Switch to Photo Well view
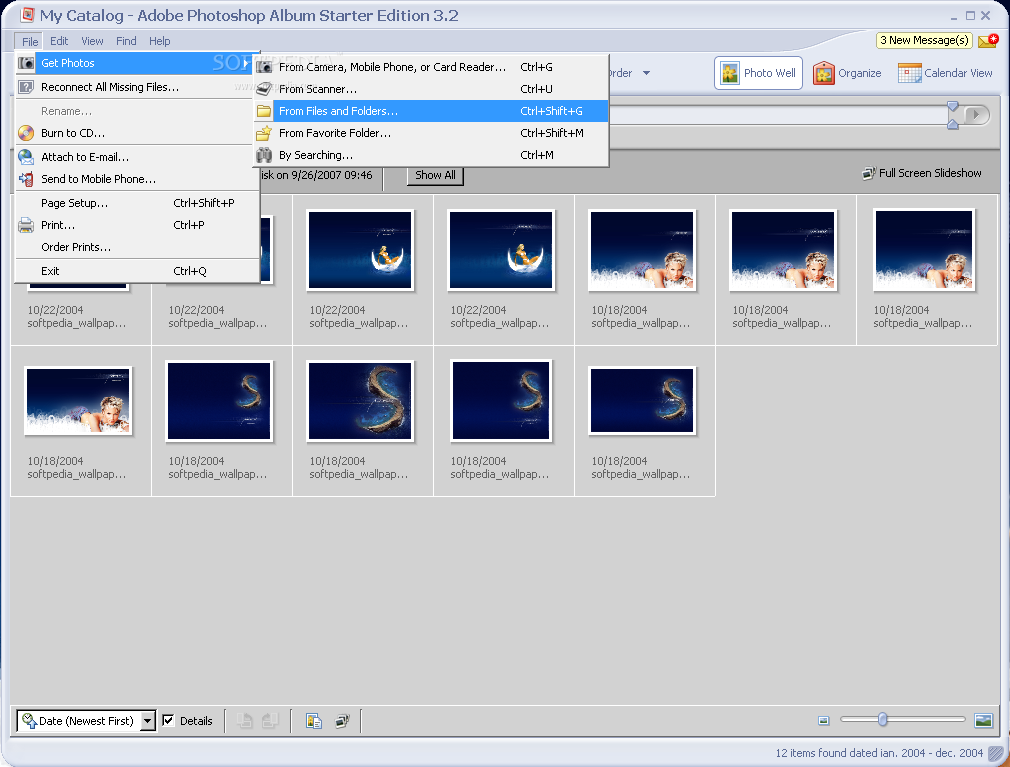This screenshot has width=1010, height=767. point(758,73)
